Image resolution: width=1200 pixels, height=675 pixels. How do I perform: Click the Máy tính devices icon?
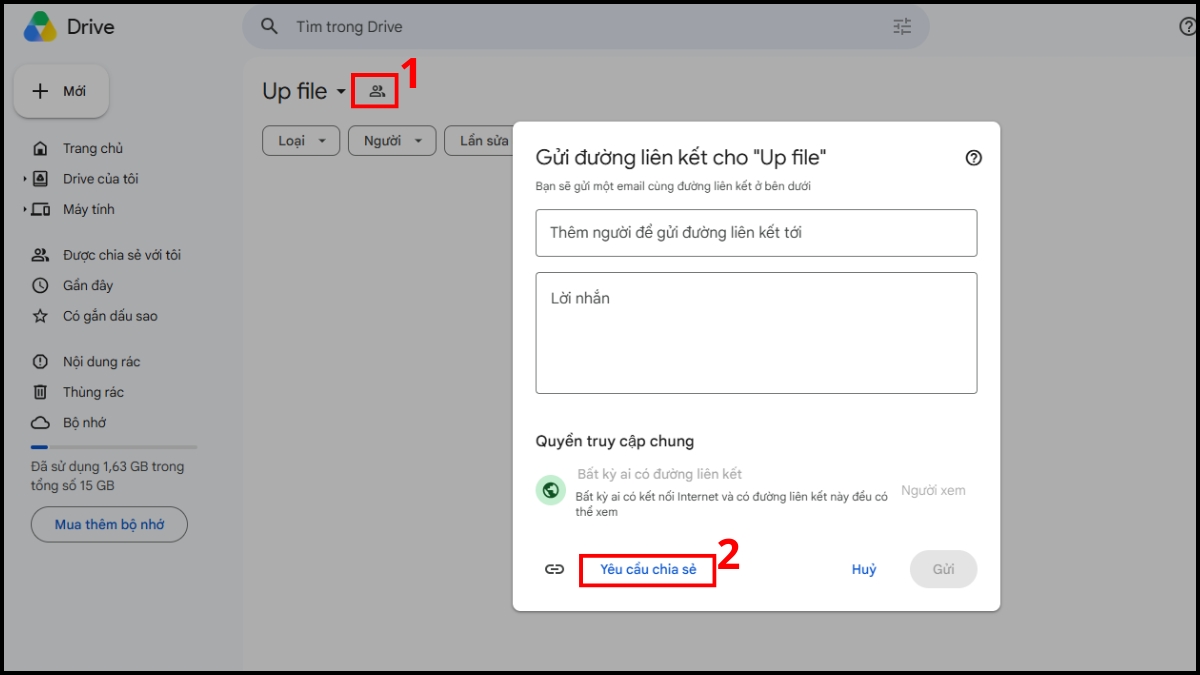(x=40, y=209)
